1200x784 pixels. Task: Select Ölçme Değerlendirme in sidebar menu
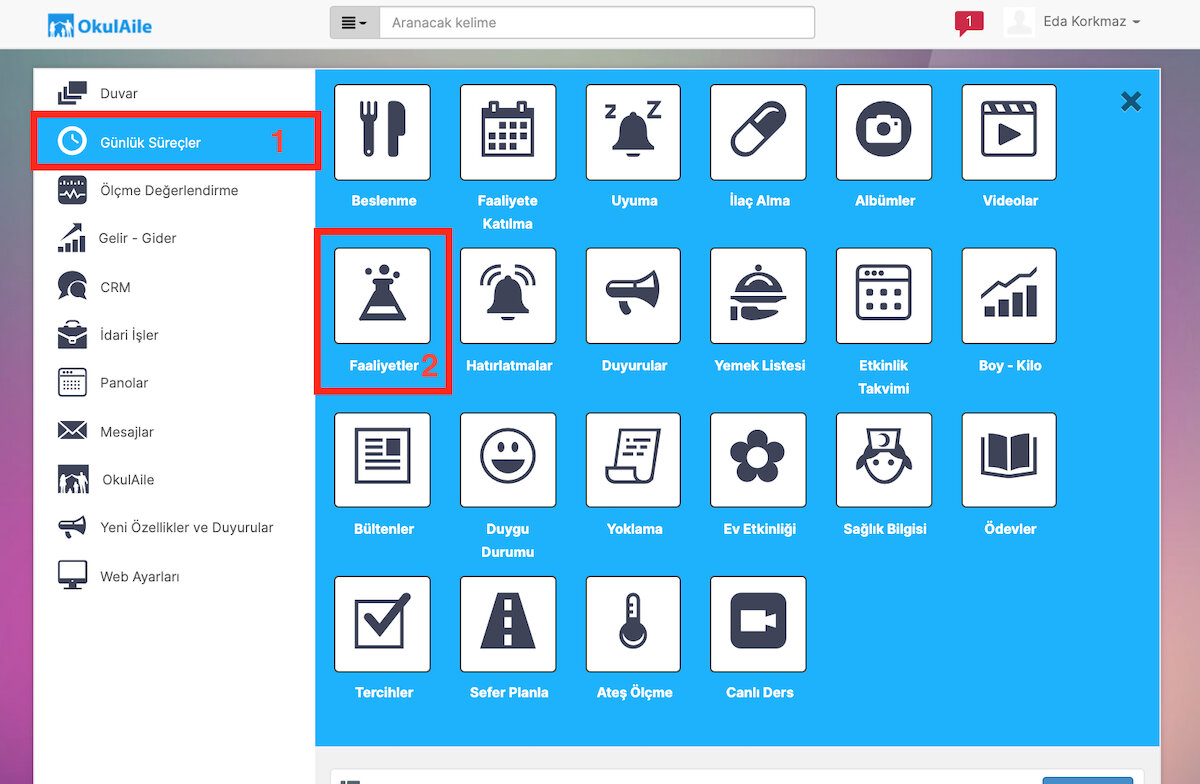pos(169,190)
